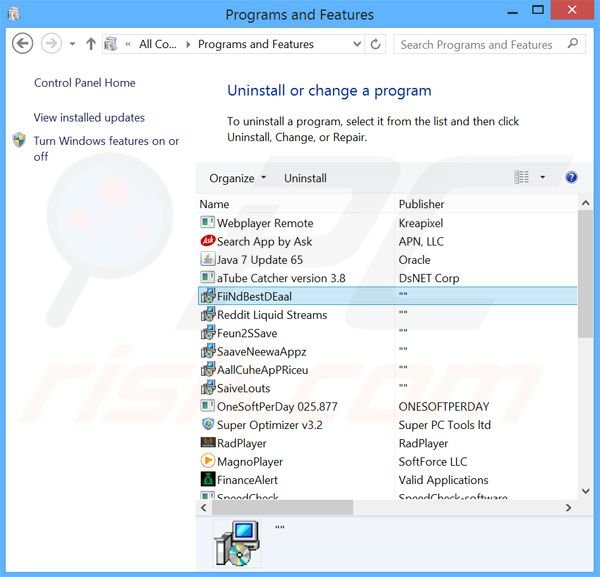
Task: Click the vertical scrollbar up arrow
Action: pos(585,203)
